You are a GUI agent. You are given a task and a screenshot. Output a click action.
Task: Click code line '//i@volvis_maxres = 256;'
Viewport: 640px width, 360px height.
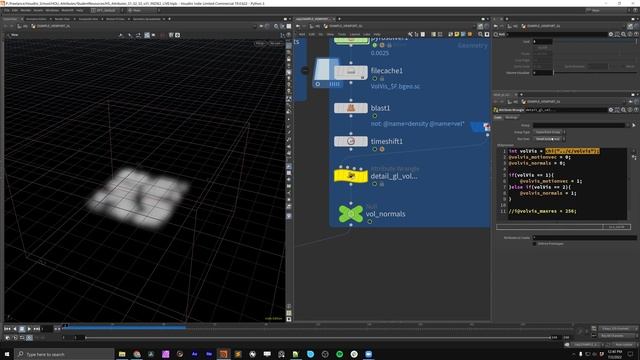pyautogui.click(x=542, y=211)
